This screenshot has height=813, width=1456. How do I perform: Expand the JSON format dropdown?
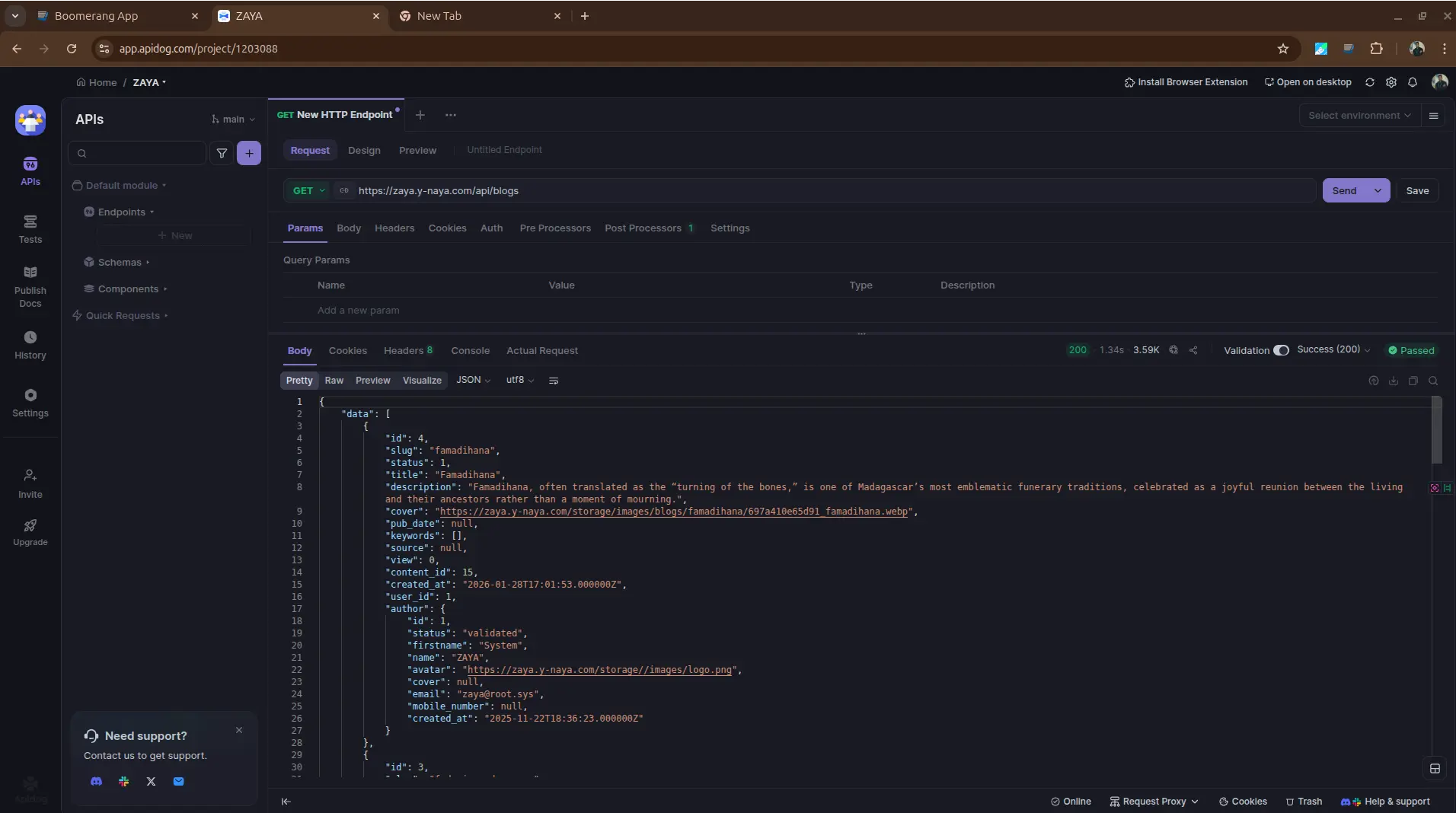click(473, 380)
